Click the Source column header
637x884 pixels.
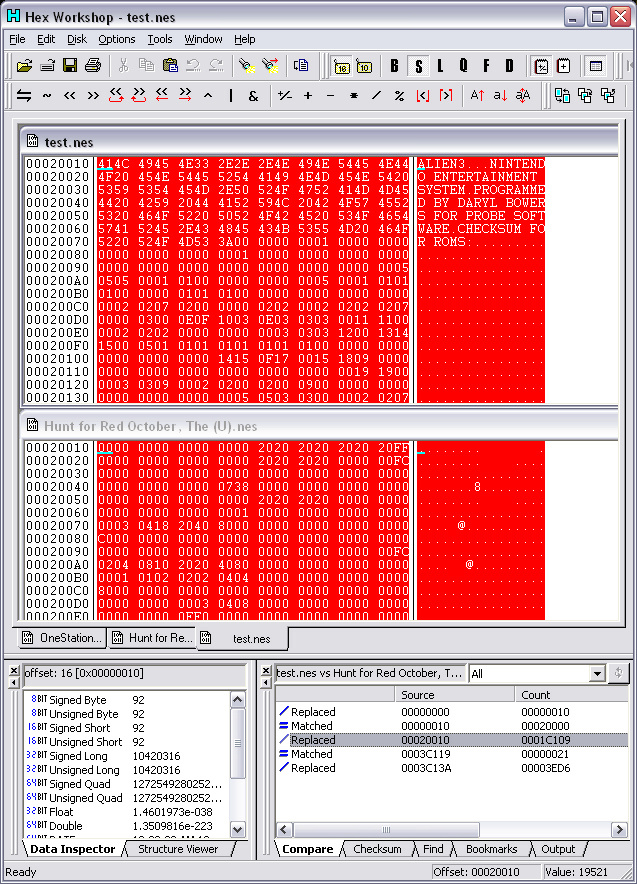pos(454,695)
